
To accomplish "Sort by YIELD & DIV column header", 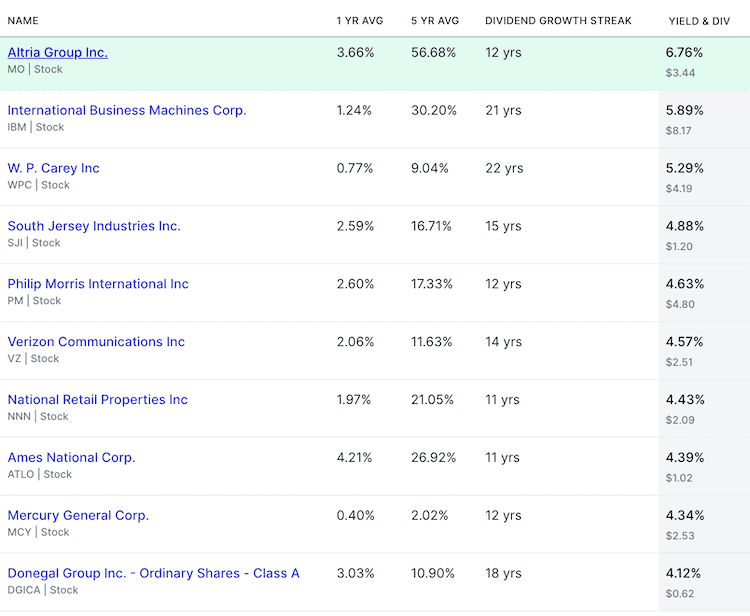I will point(698,21).
